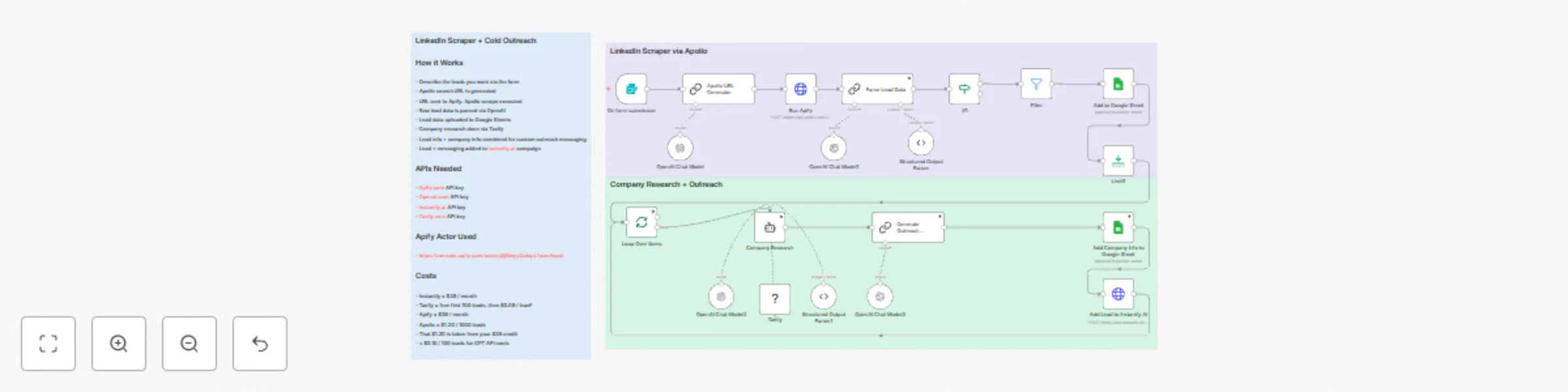Select the Limit node

tap(1119, 160)
